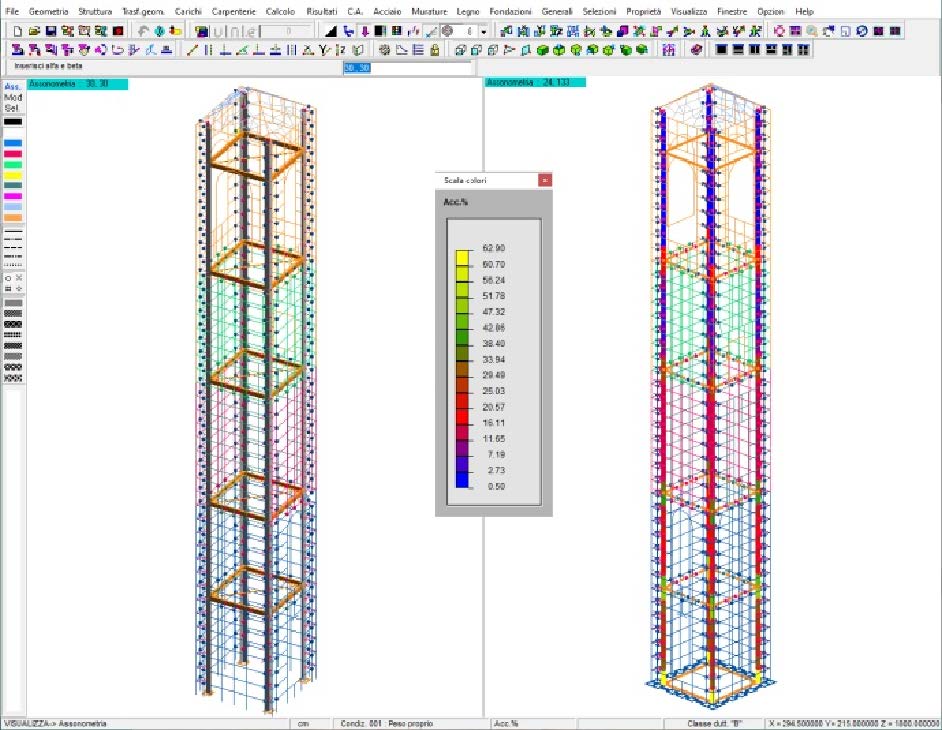Click the red diagonal line draw tool
Screen dimensions: 942x730
193,49
